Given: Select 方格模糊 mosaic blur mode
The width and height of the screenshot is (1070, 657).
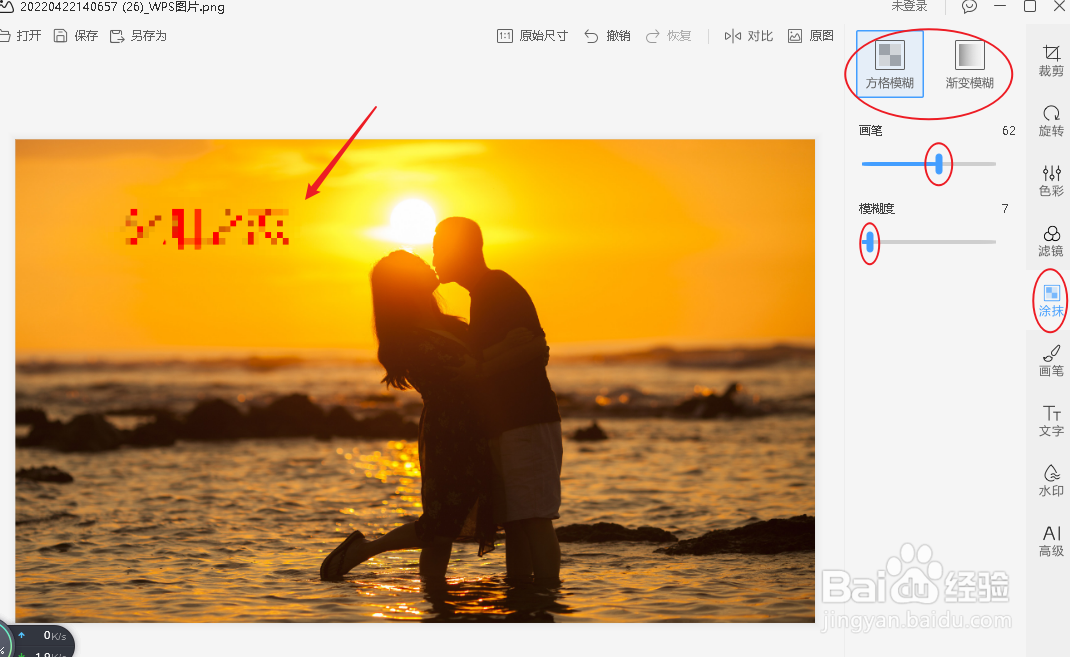Looking at the screenshot, I should coord(890,64).
